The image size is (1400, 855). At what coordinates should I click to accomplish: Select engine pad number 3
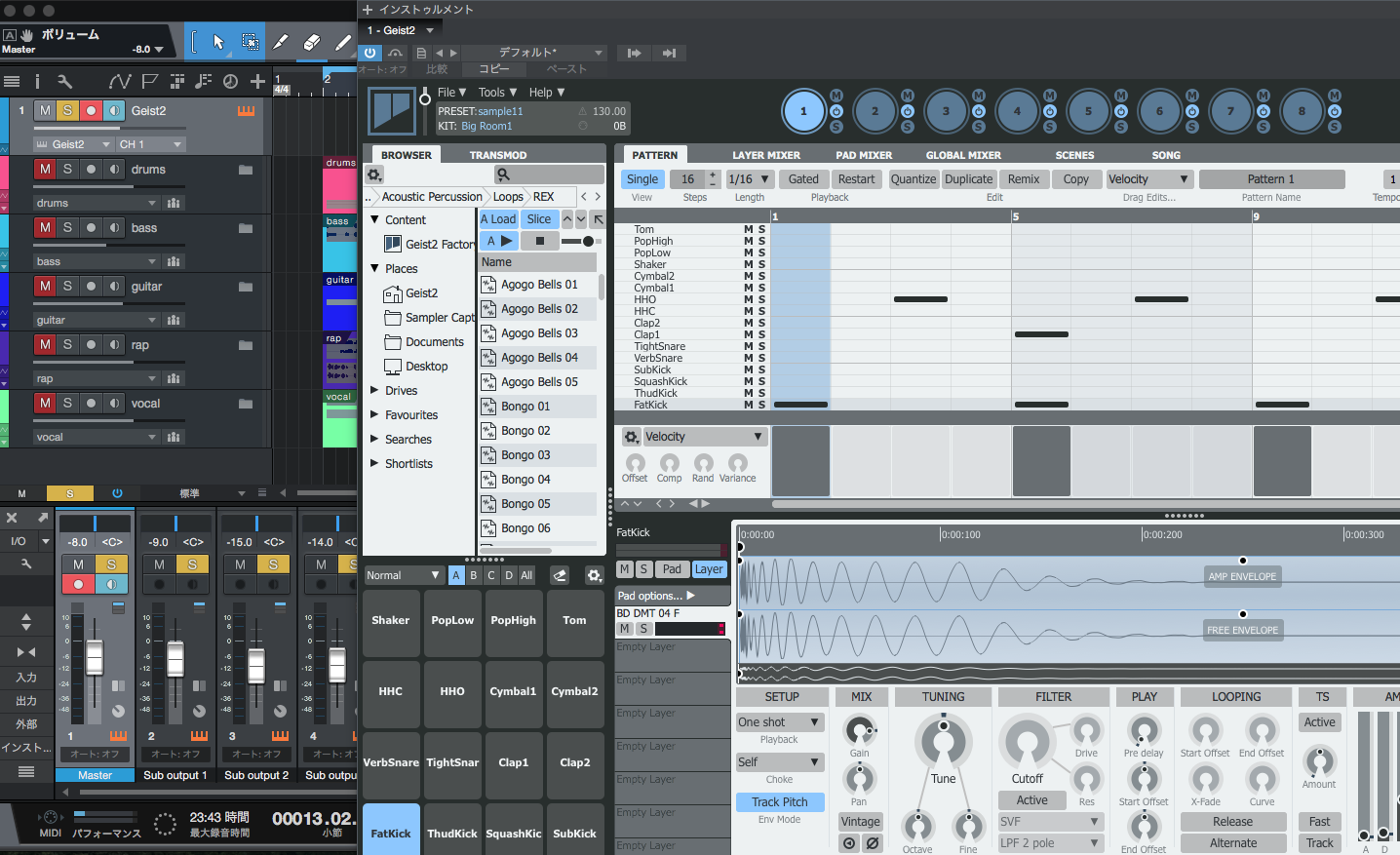(x=946, y=111)
